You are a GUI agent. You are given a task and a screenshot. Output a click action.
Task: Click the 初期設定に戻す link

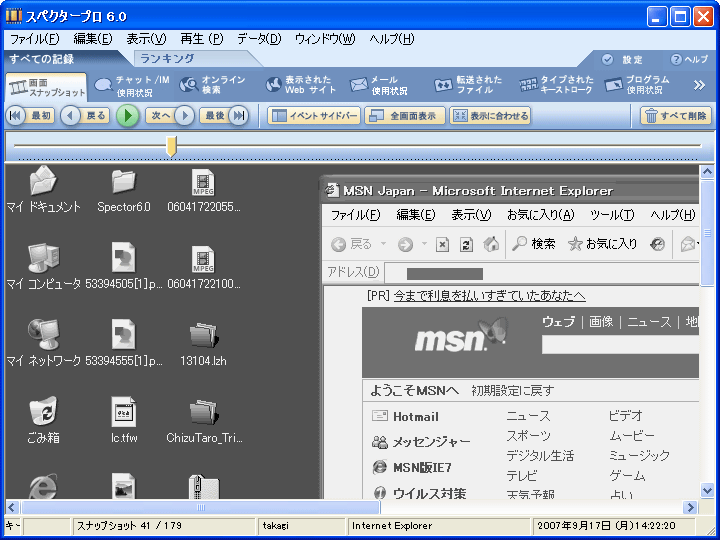point(512,391)
